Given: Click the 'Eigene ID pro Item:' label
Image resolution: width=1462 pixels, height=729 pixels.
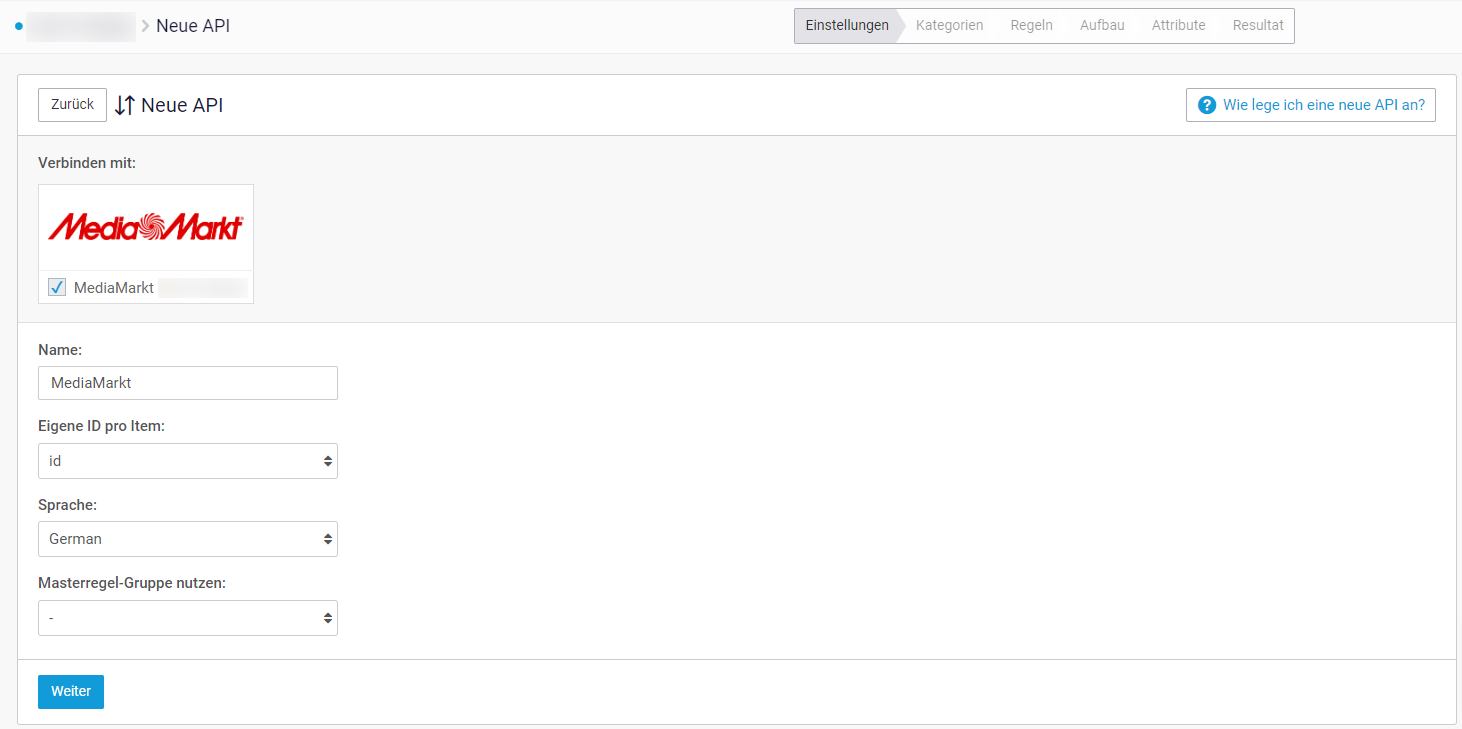Looking at the screenshot, I should [102, 426].
